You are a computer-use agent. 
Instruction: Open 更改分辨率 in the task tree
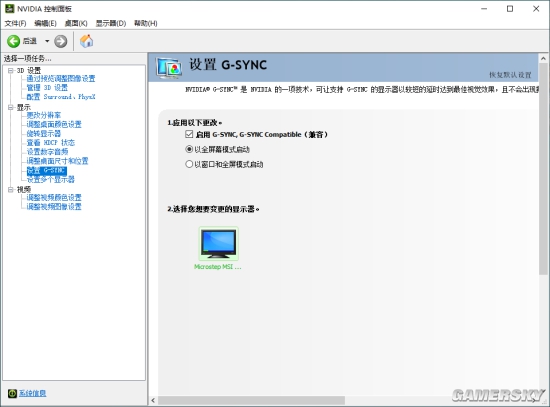43,115
